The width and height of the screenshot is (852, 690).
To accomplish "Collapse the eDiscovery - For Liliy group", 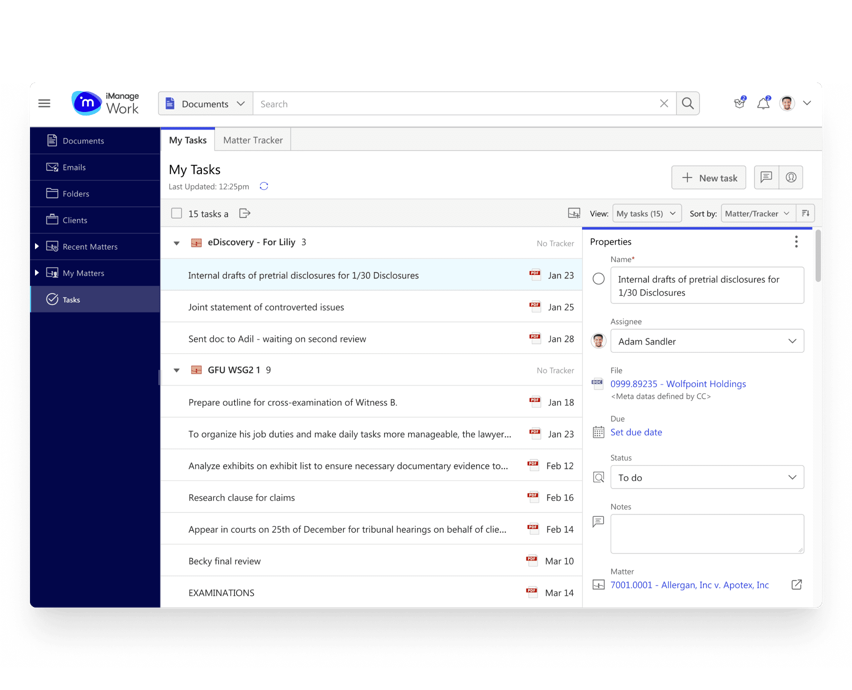I will pyautogui.click(x=177, y=243).
